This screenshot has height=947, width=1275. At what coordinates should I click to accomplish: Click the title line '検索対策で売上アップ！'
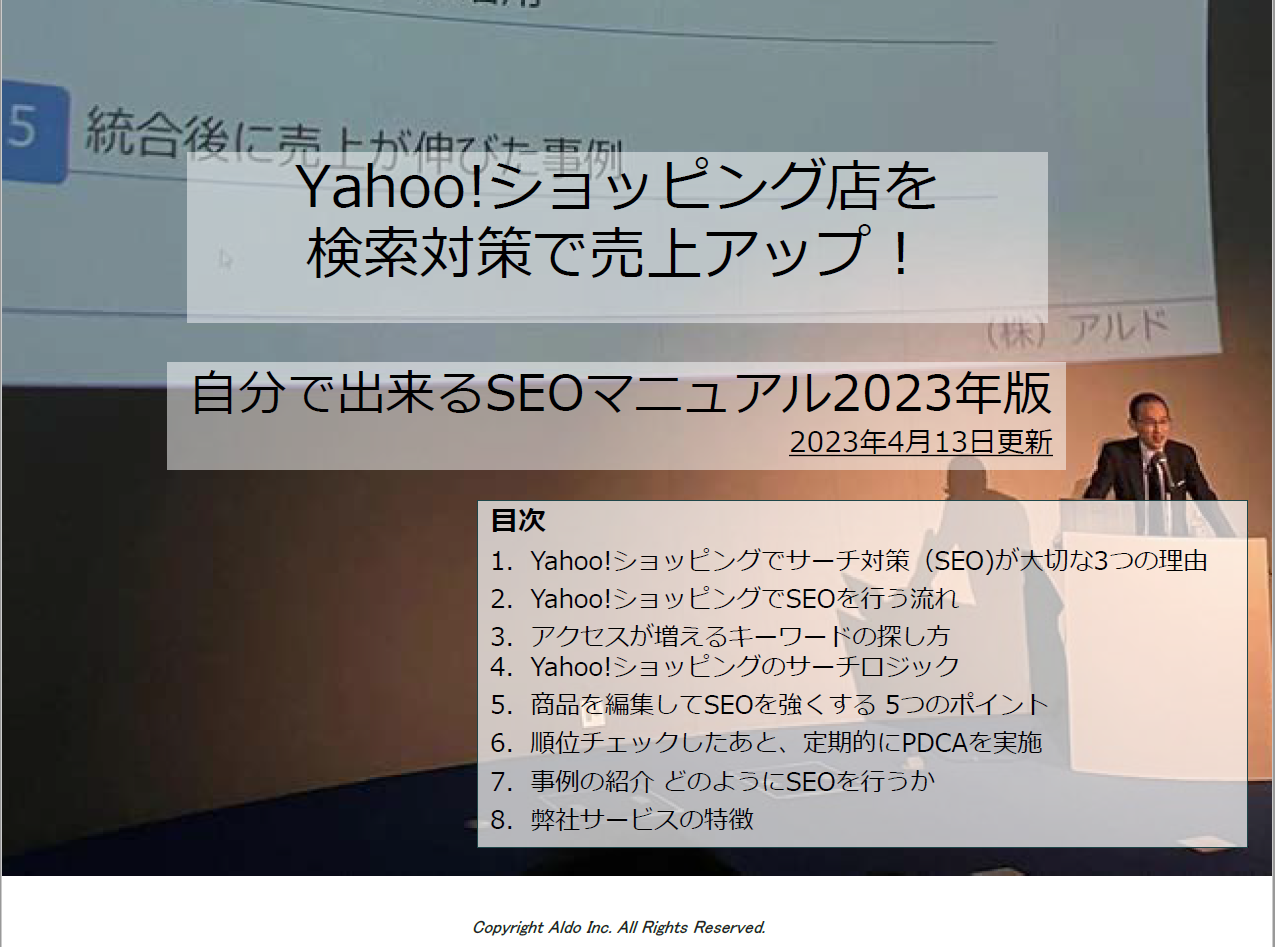click(x=609, y=255)
